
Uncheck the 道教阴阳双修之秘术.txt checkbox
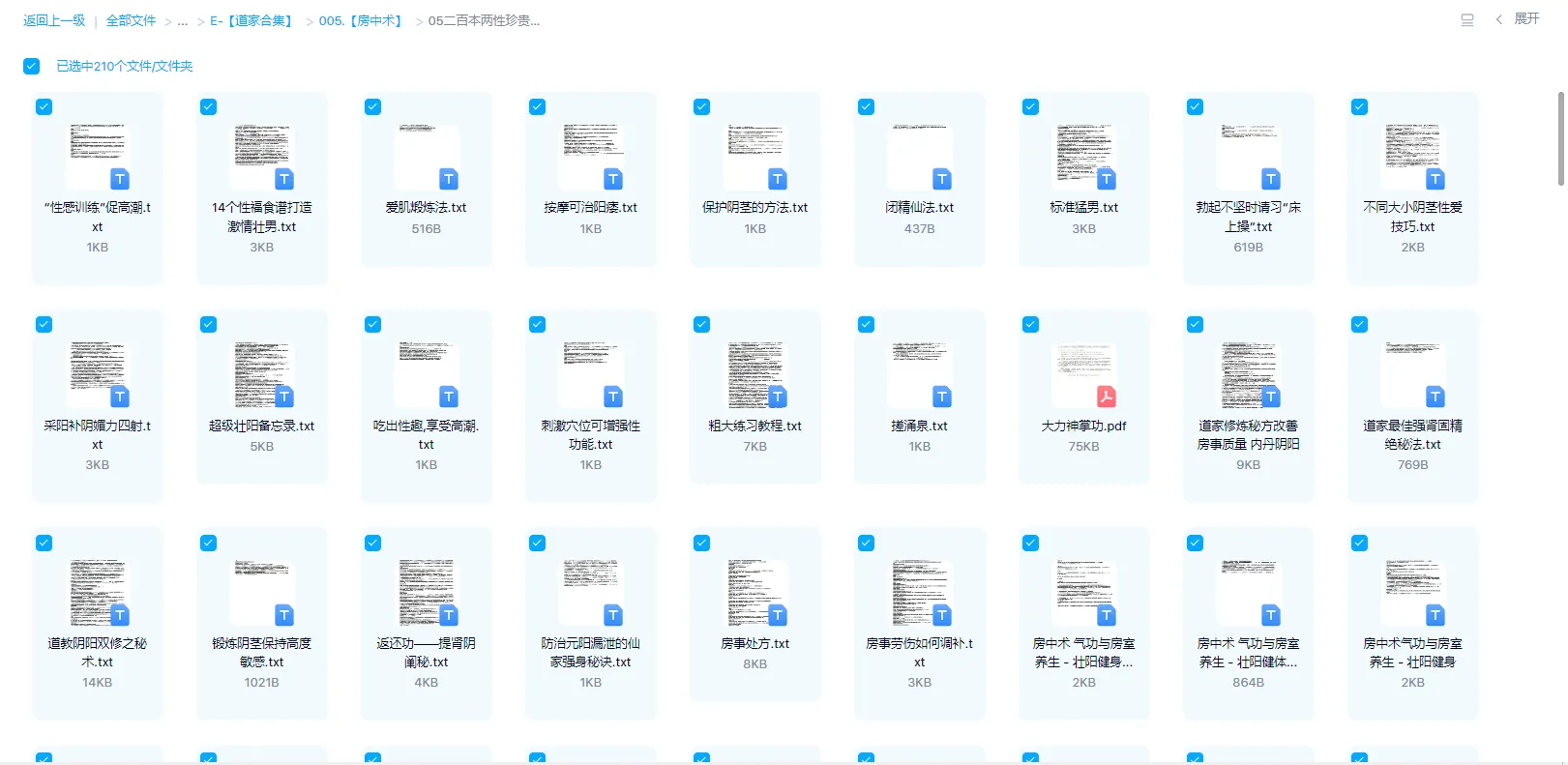(44, 544)
